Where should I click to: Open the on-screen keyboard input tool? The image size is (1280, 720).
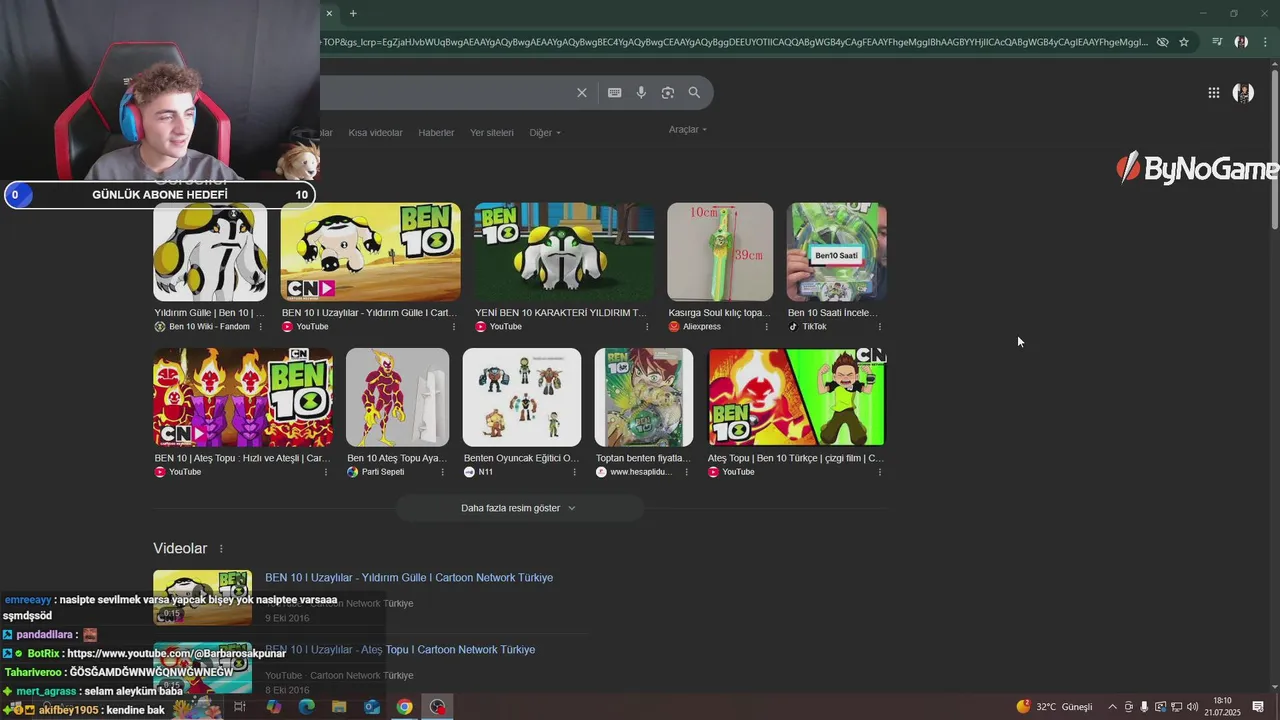pos(615,92)
